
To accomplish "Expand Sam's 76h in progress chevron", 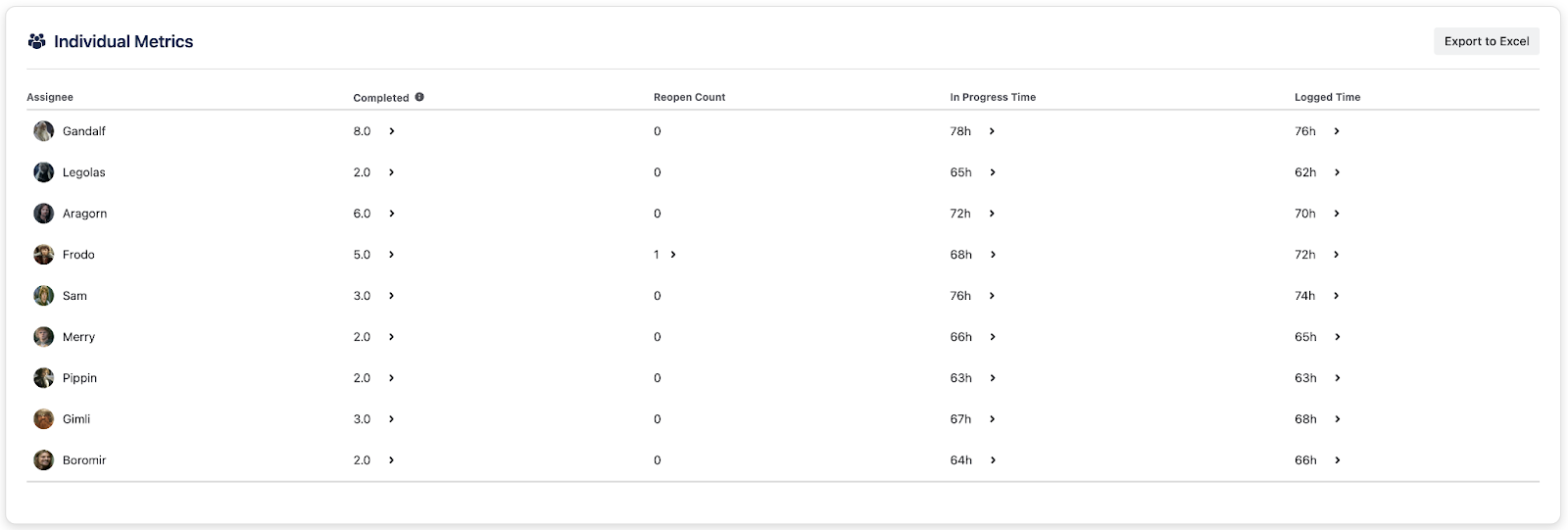I will pos(992,296).
